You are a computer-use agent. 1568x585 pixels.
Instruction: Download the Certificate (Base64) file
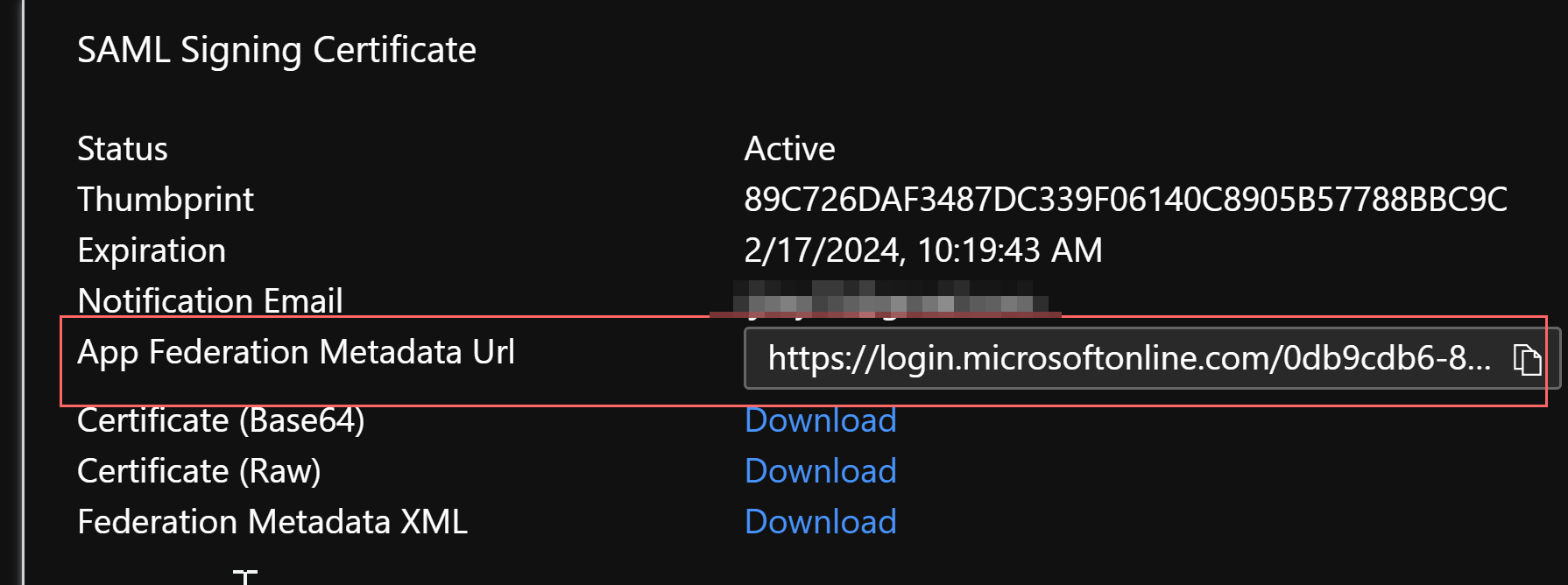tap(820, 420)
